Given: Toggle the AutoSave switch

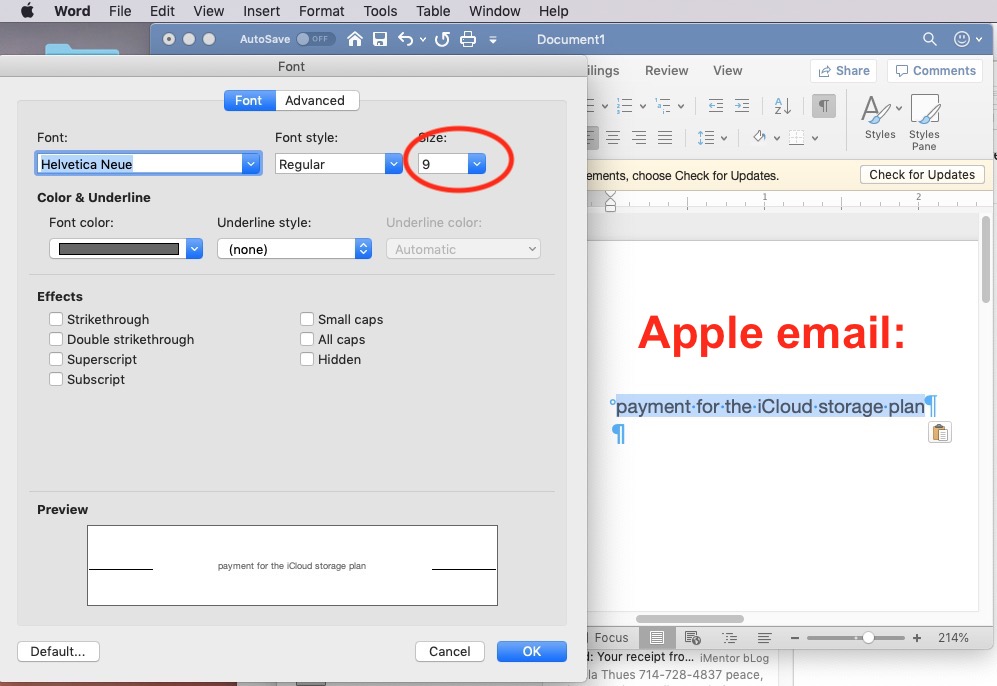Looking at the screenshot, I should point(315,39).
